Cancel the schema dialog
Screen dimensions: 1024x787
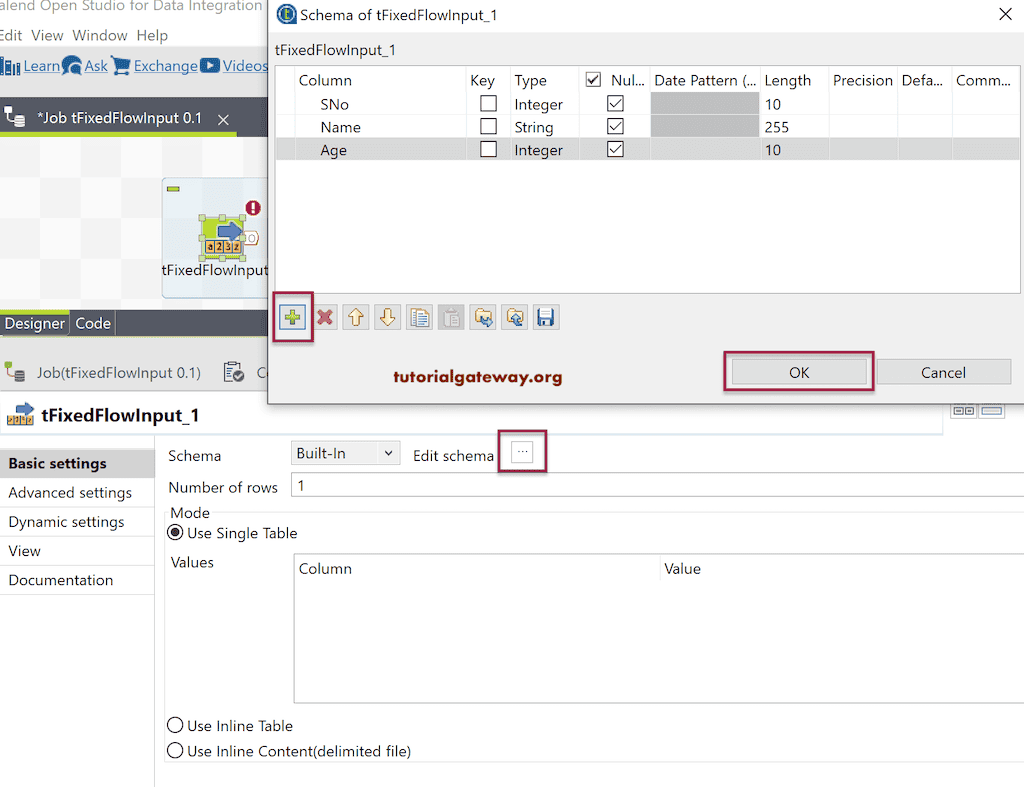pos(943,371)
